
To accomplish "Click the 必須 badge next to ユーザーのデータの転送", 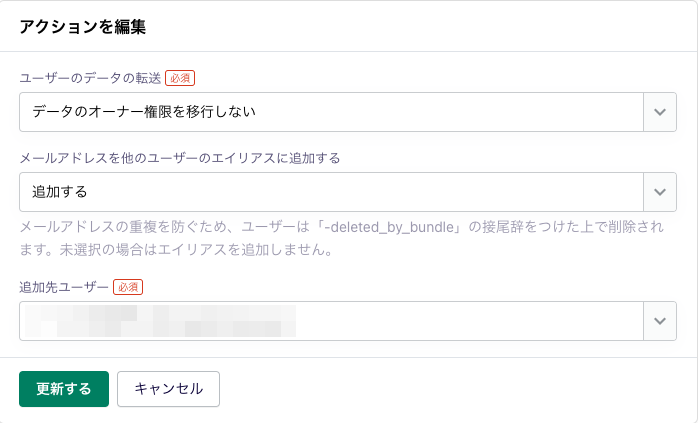I will coord(180,78).
